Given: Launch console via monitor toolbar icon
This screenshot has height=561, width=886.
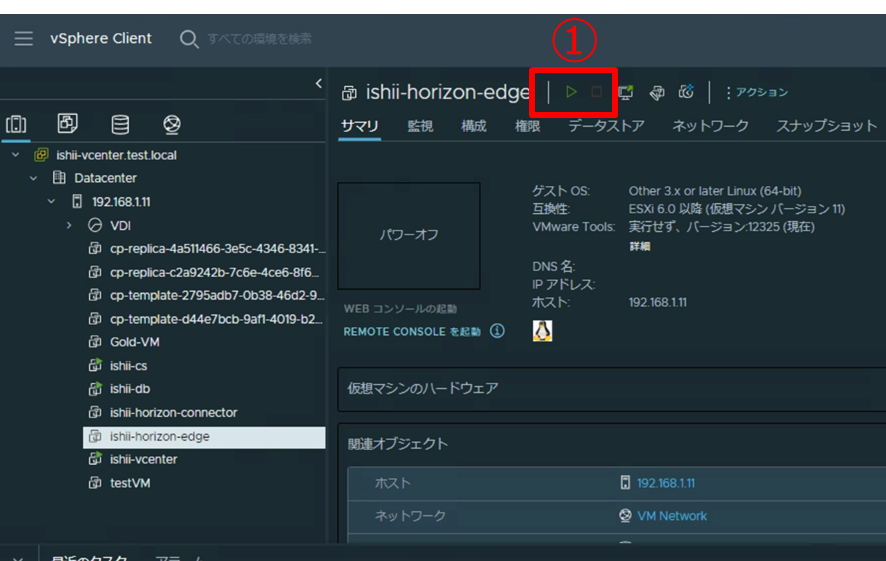Looking at the screenshot, I should [x=626, y=92].
